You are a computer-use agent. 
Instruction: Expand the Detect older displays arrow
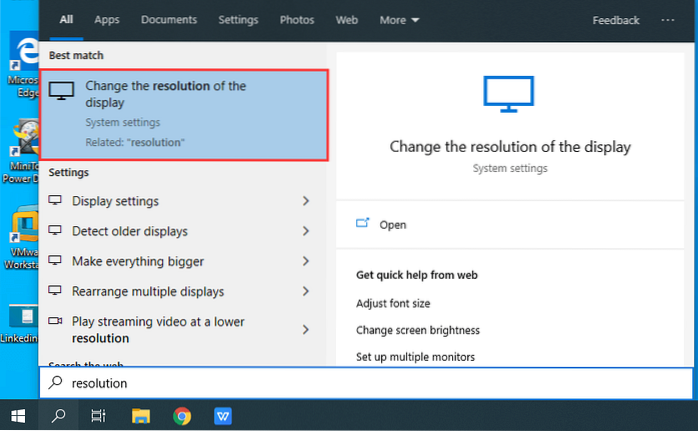pyautogui.click(x=306, y=231)
